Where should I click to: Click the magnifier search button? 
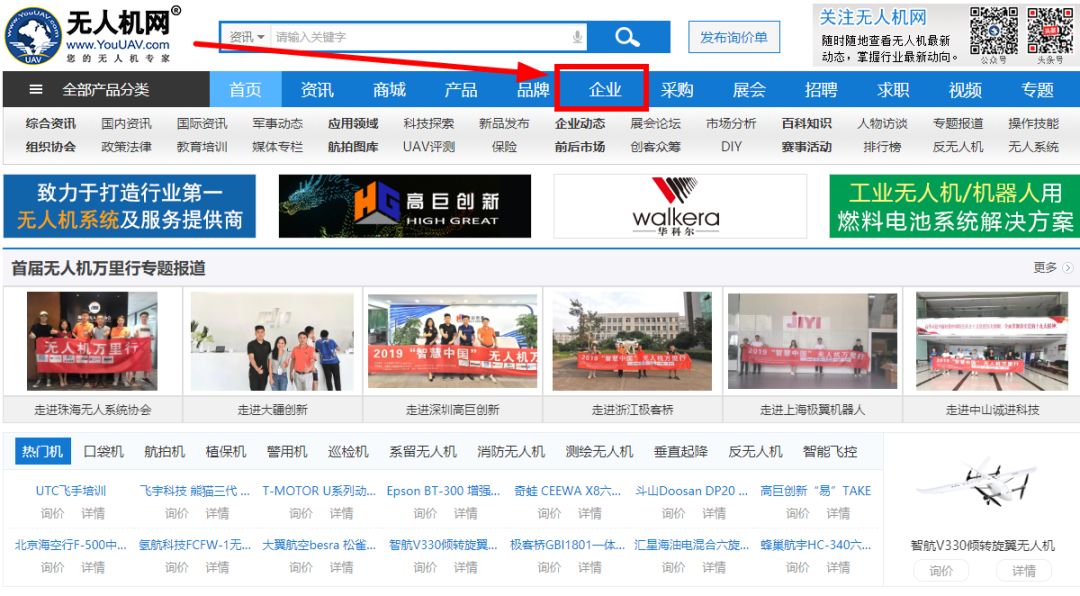[x=627, y=37]
